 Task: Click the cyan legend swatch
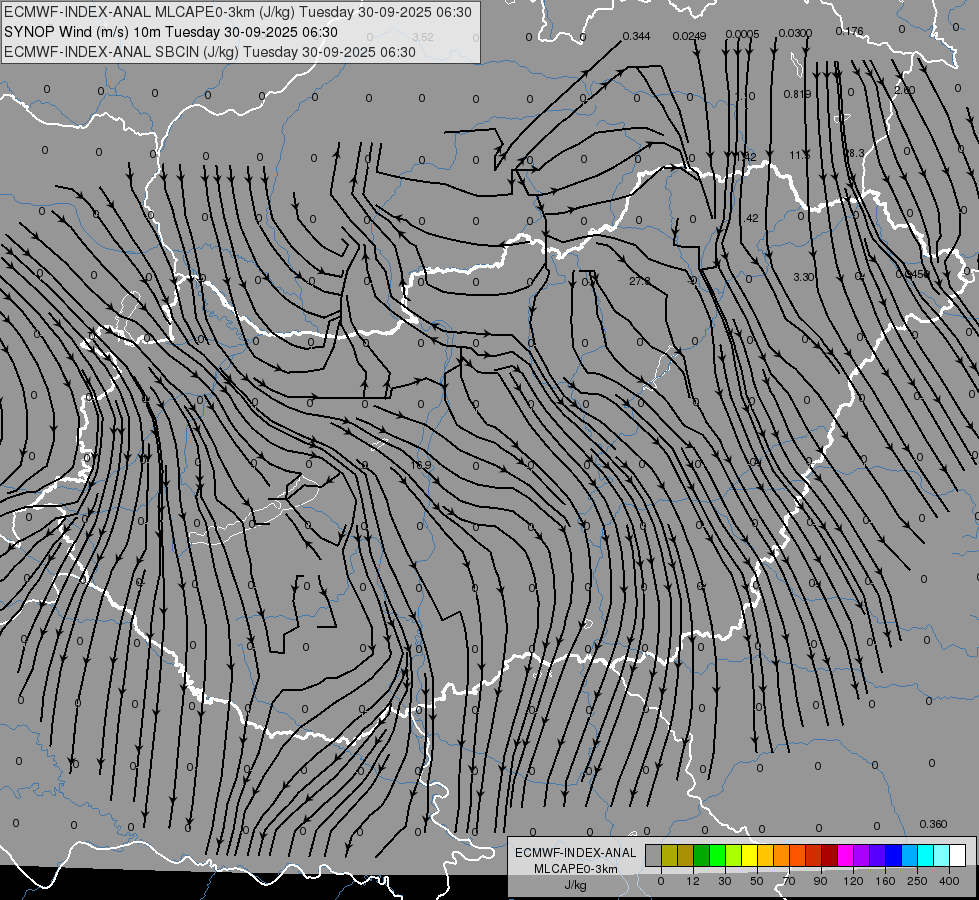coord(927,855)
